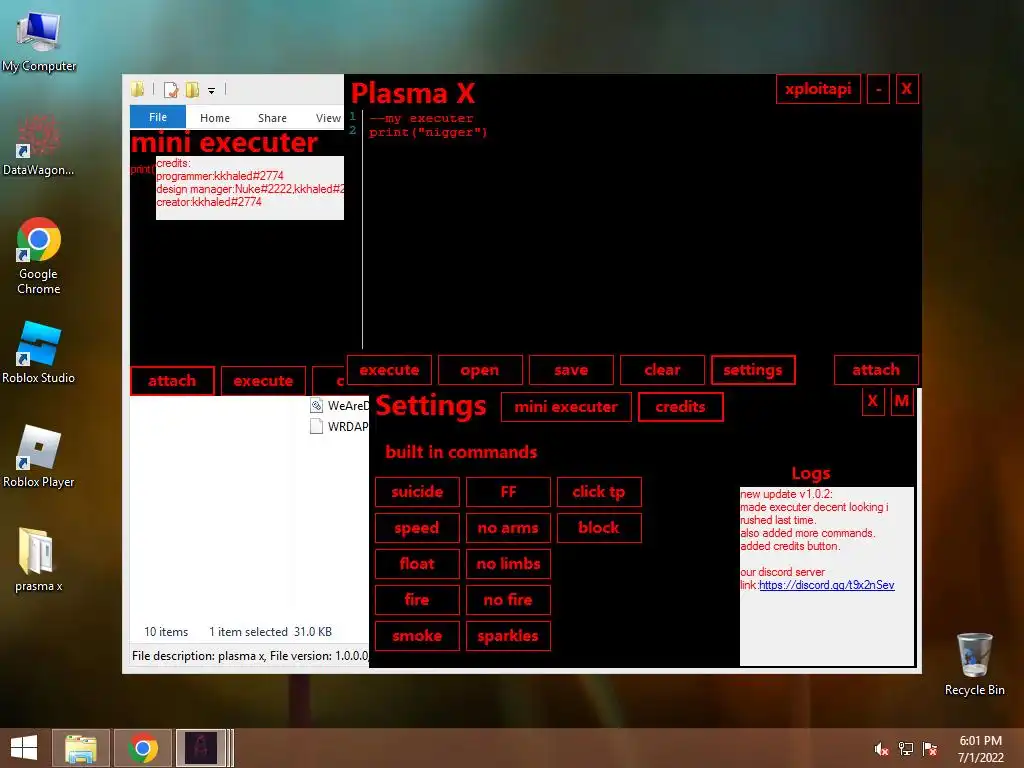The image size is (1024, 768).
Task: Run the no limbs command
Action: [x=508, y=564]
